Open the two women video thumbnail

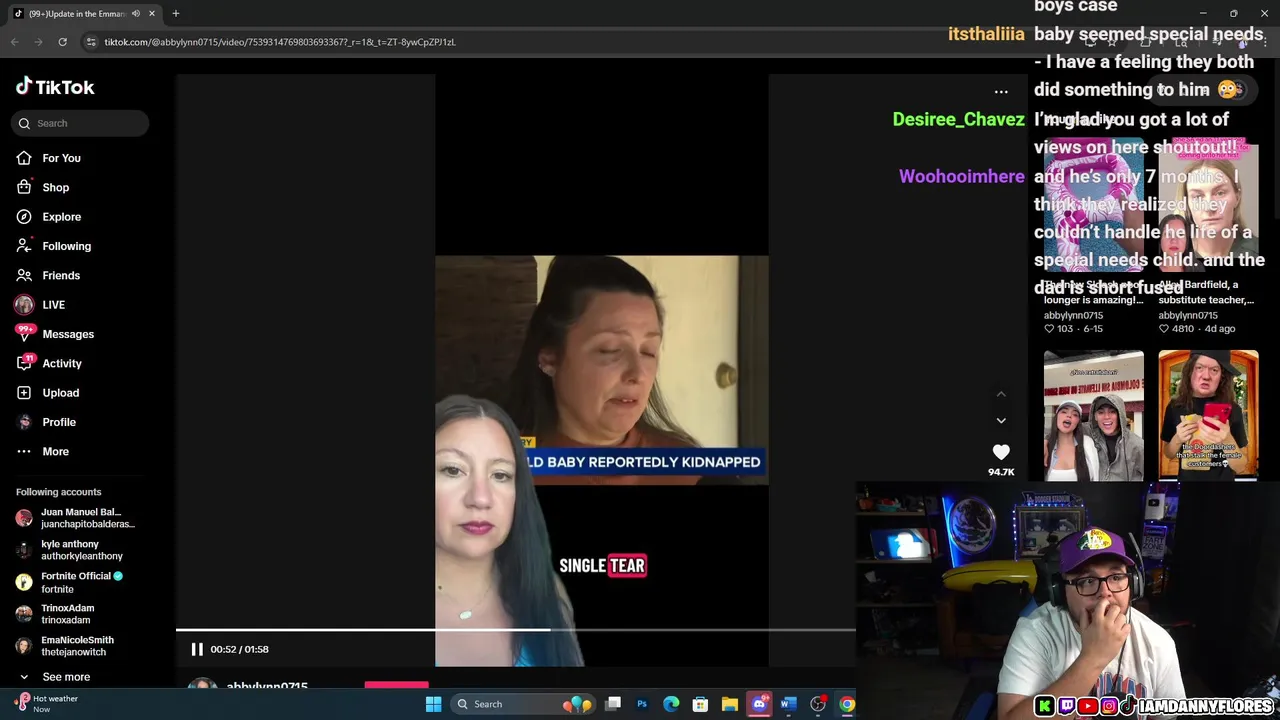pos(1093,415)
